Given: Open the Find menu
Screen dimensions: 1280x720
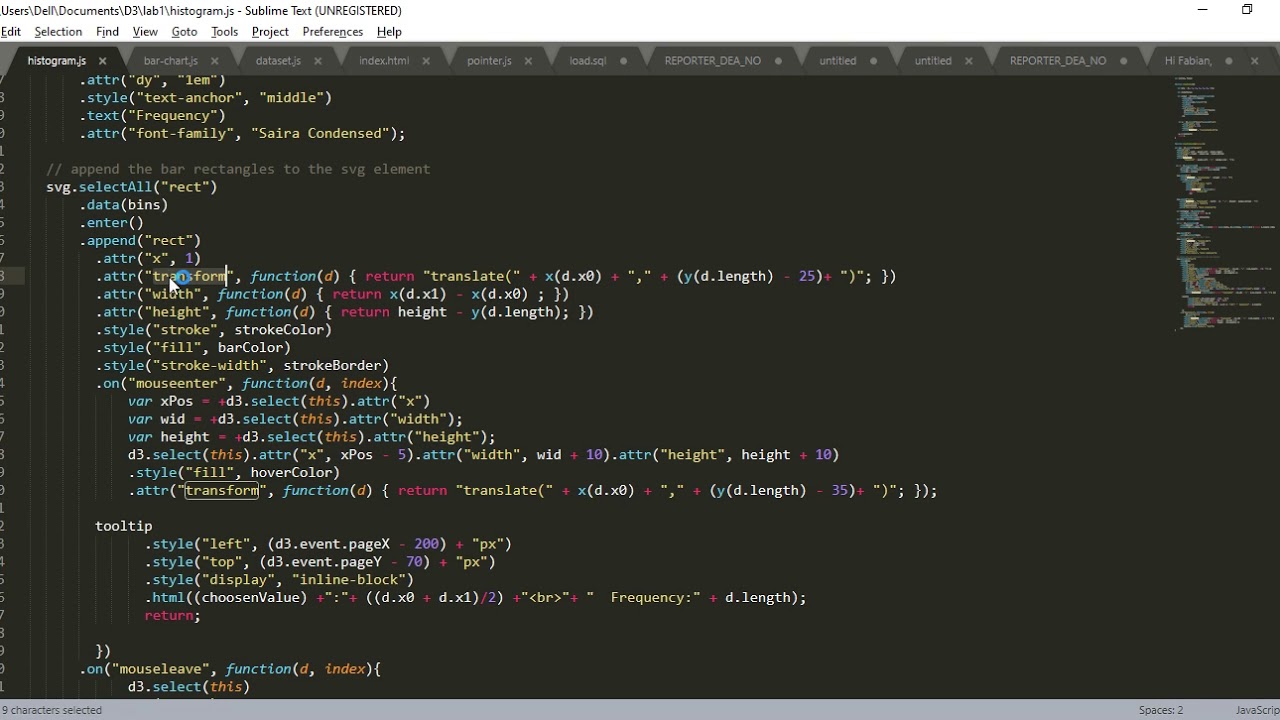Looking at the screenshot, I should pyautogui.click(x=107, y=32).
